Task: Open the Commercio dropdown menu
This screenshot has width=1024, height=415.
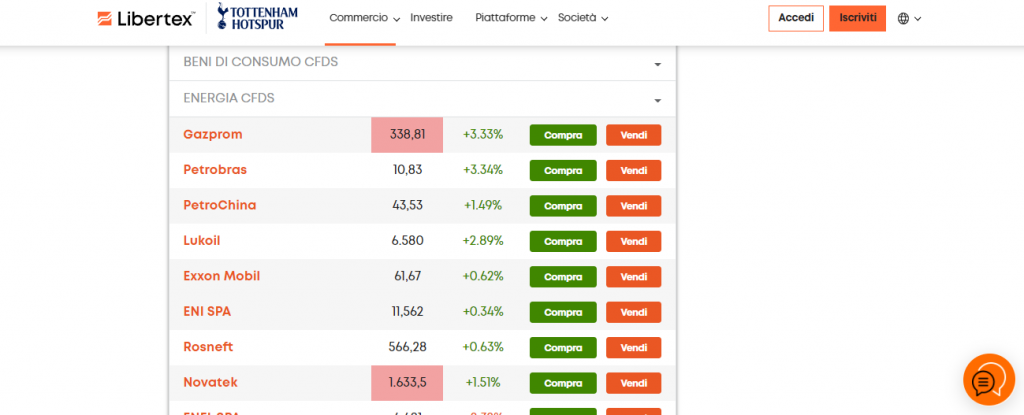Action: tap(364, 18)
